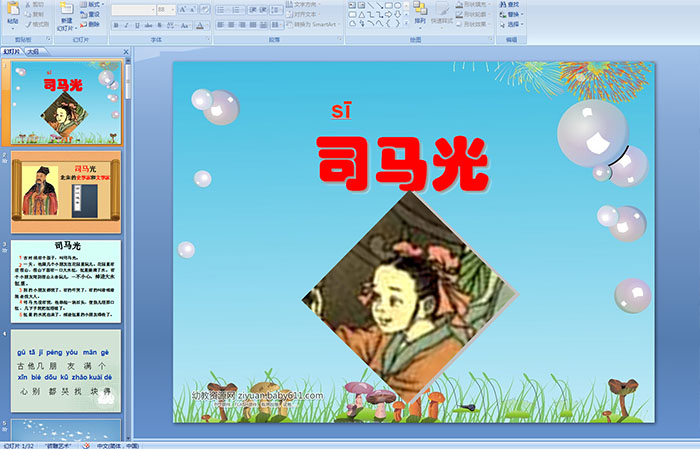Image resolution: width=700 pixels, height=449 pixels.
Task: Select the Isosceles Triangle shape
Action: click(x=362, y=15)
